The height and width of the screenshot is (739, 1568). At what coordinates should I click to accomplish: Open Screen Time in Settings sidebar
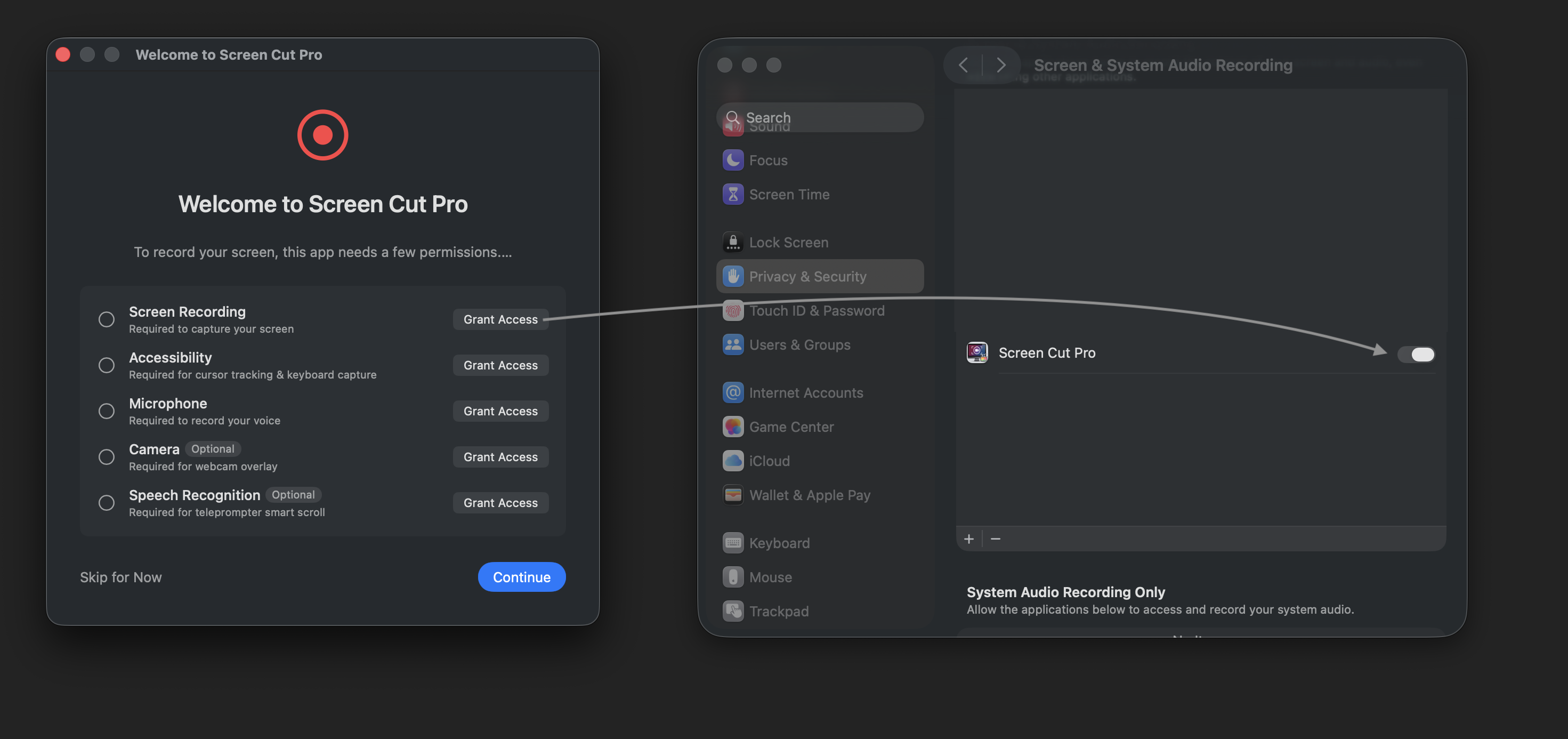pos(820,194)
